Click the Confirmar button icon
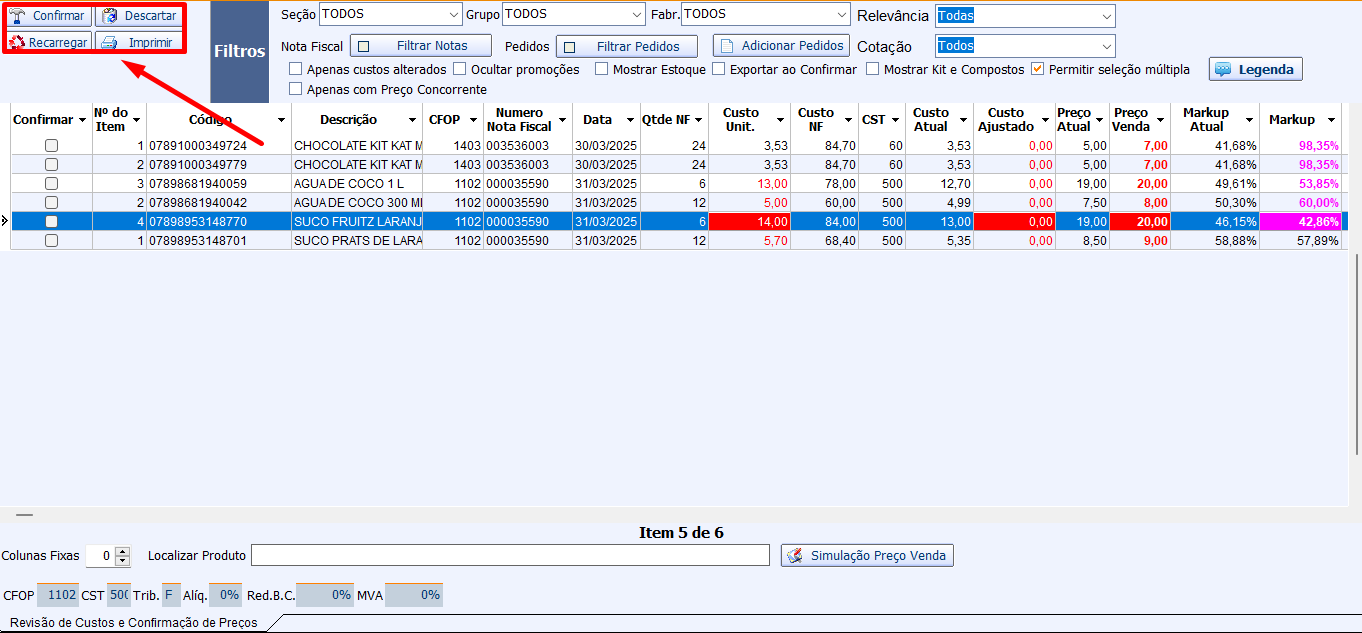Image resolution: width=1362 pixels, height=633 pixels. pyautogui.click(x=17, y=16)
